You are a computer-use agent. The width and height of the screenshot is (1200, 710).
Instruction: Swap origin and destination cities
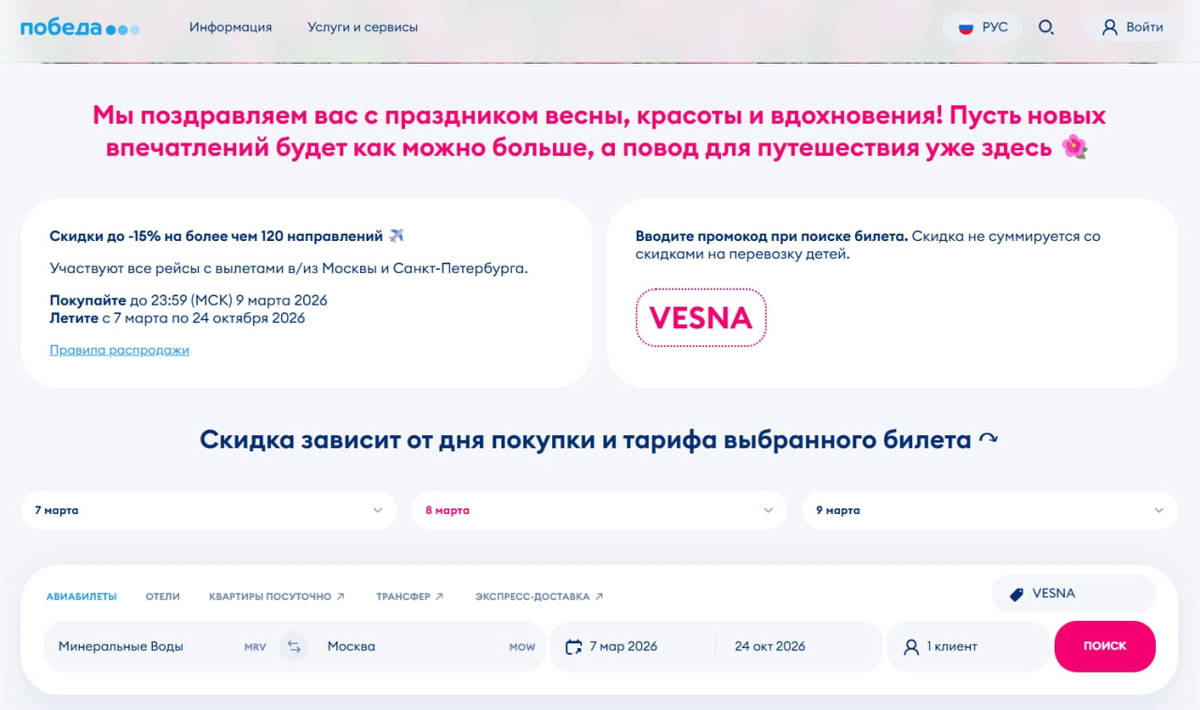click(294, 646)
